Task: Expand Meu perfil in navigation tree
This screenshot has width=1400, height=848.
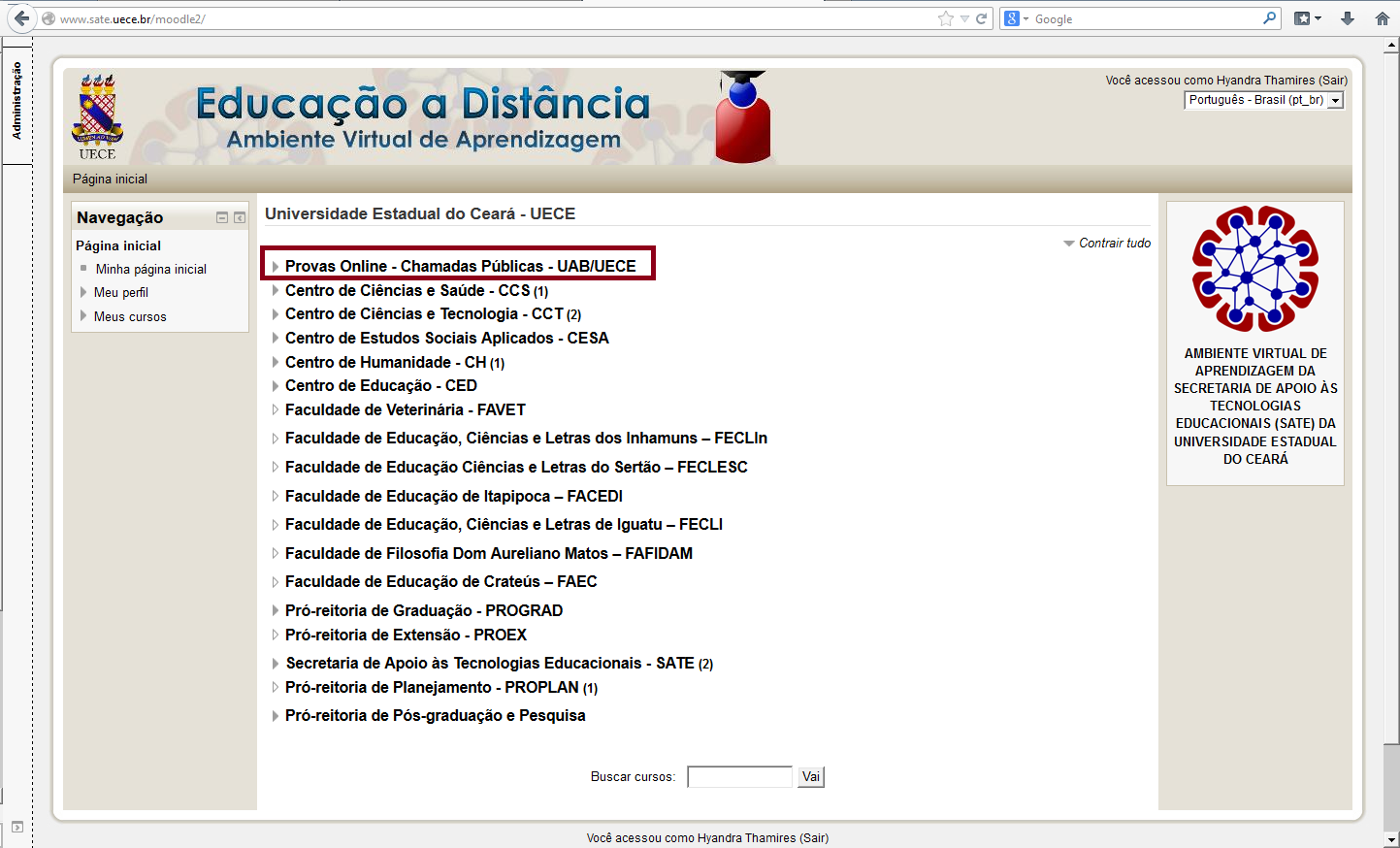Action: 83,292
